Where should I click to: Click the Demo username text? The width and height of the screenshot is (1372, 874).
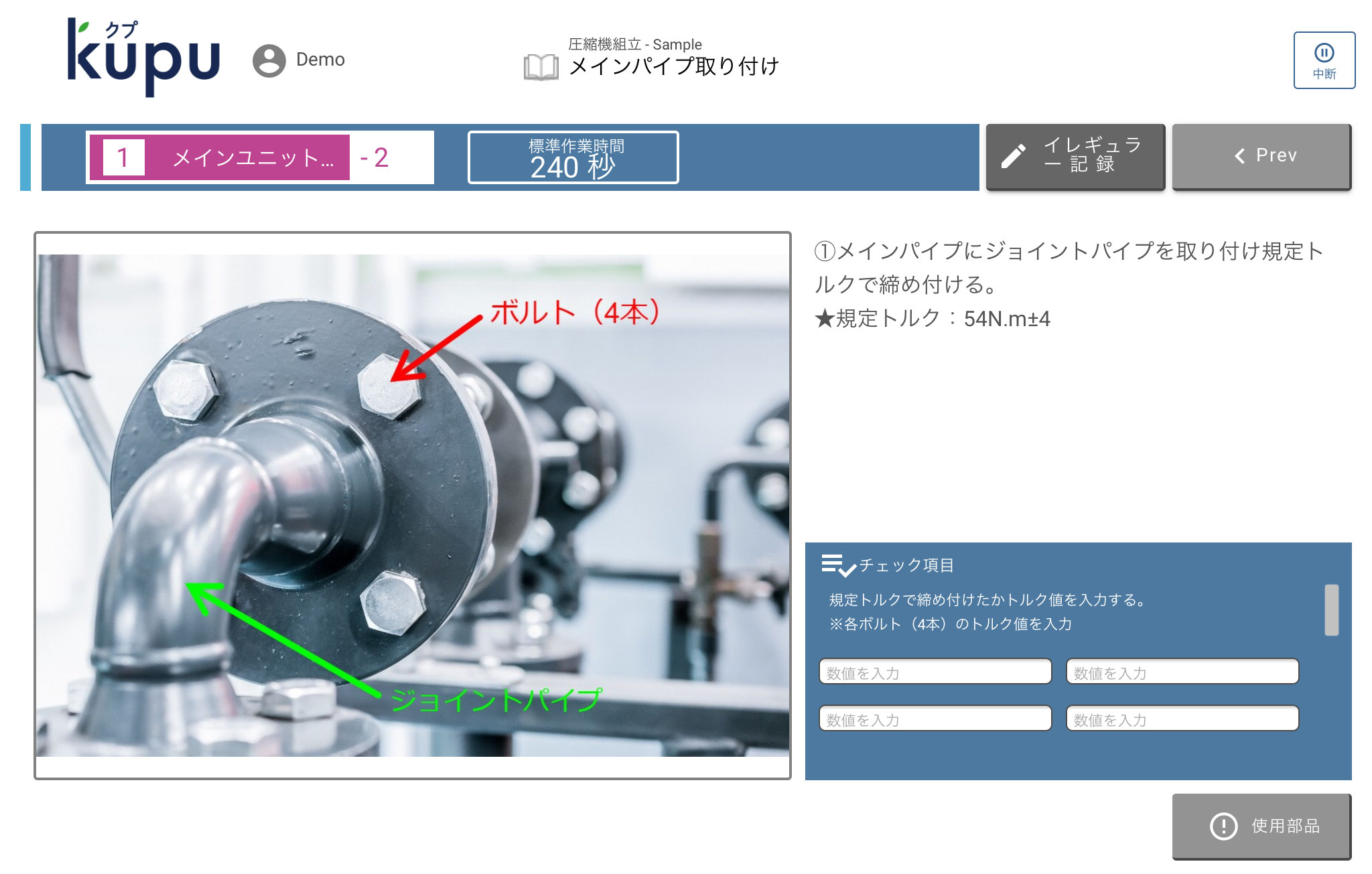[320, 60]
